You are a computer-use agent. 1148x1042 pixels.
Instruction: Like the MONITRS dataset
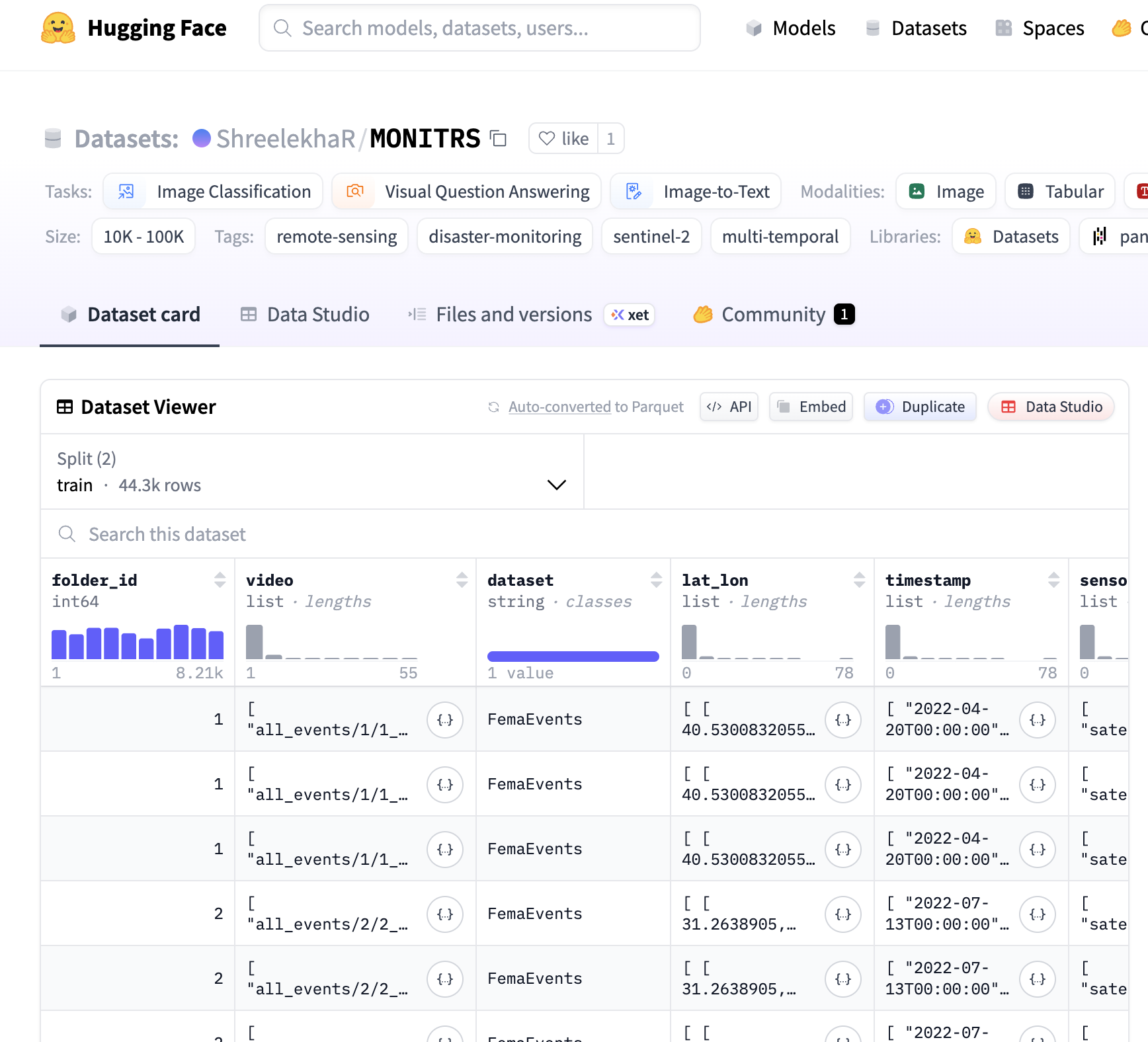click(563, 139)
